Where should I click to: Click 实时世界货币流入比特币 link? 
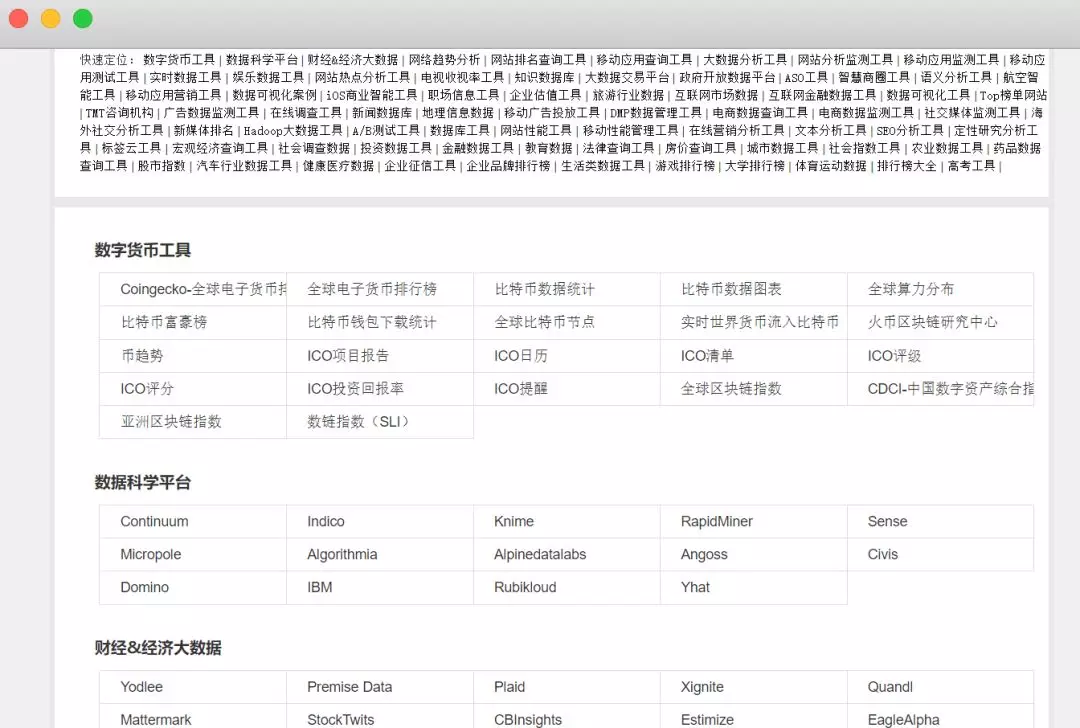coord(760,322)
